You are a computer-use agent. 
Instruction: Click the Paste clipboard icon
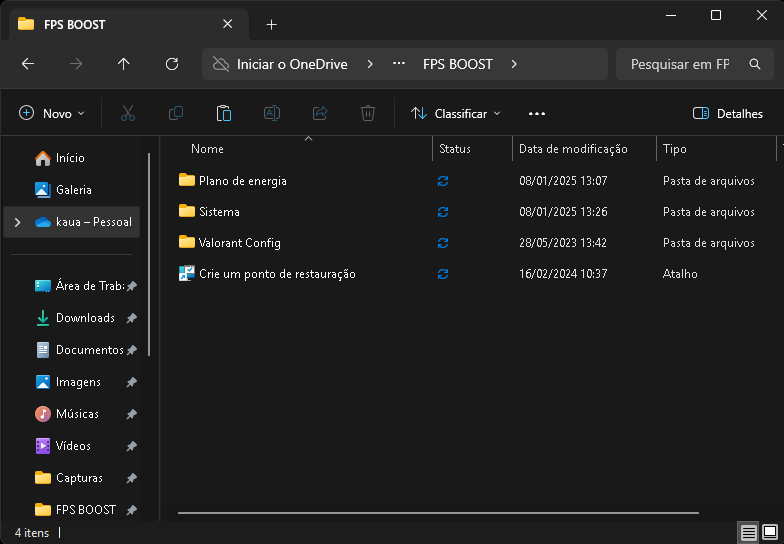point(224,114)
